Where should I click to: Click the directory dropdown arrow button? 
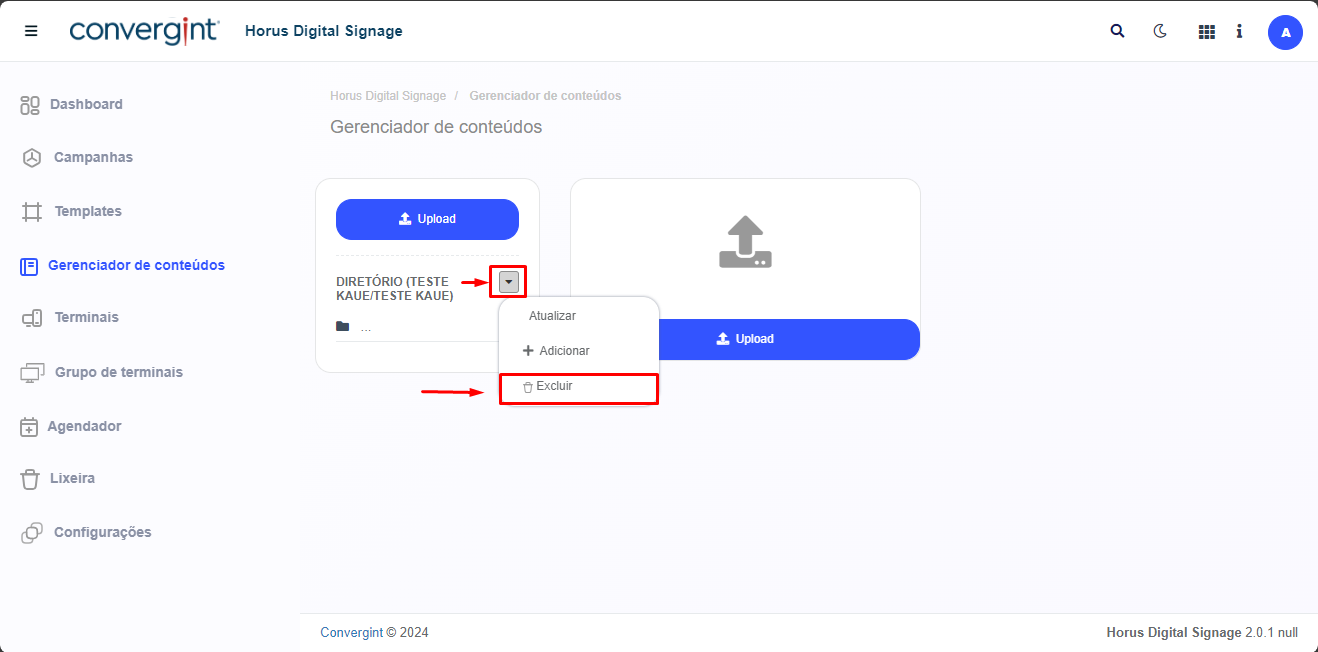tap(508, 282)
